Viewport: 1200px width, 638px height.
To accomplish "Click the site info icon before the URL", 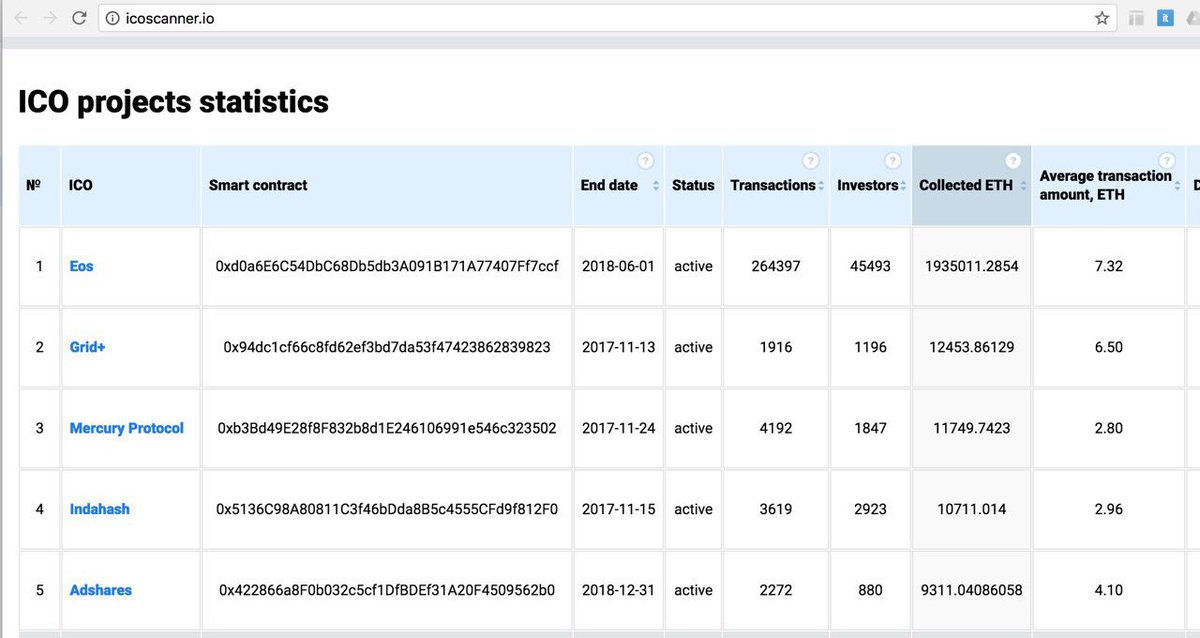I will coord(112,18).
